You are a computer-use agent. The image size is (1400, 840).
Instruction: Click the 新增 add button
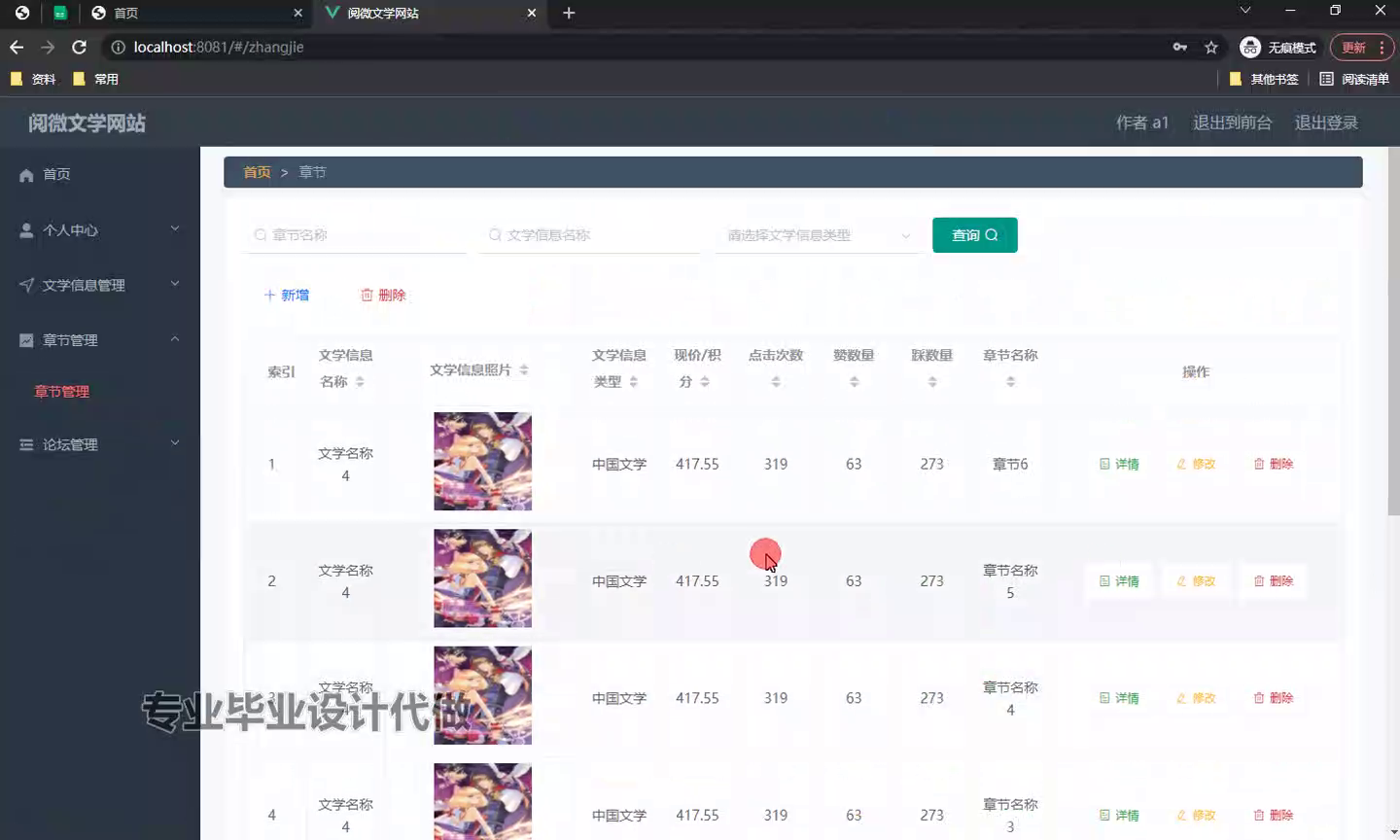(287, 295)
